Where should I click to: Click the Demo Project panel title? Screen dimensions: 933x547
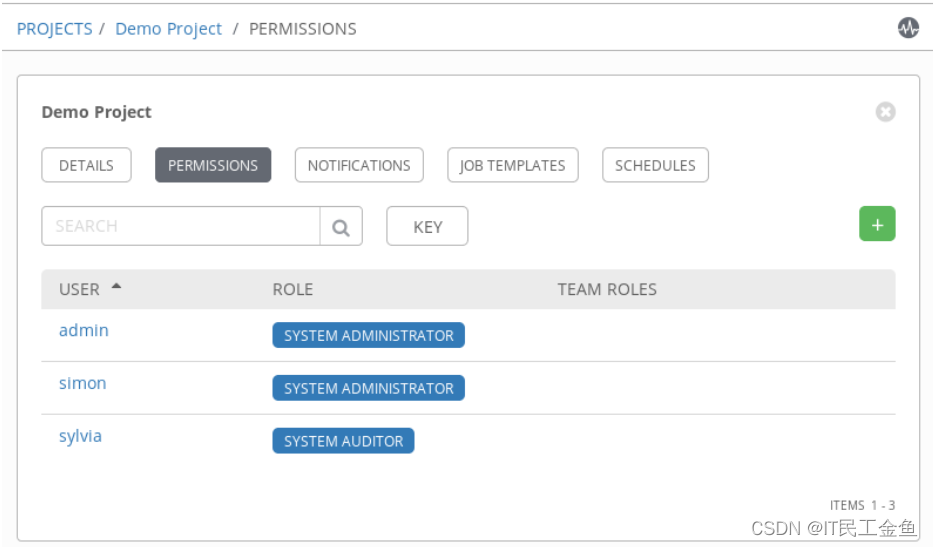[96, 112]
